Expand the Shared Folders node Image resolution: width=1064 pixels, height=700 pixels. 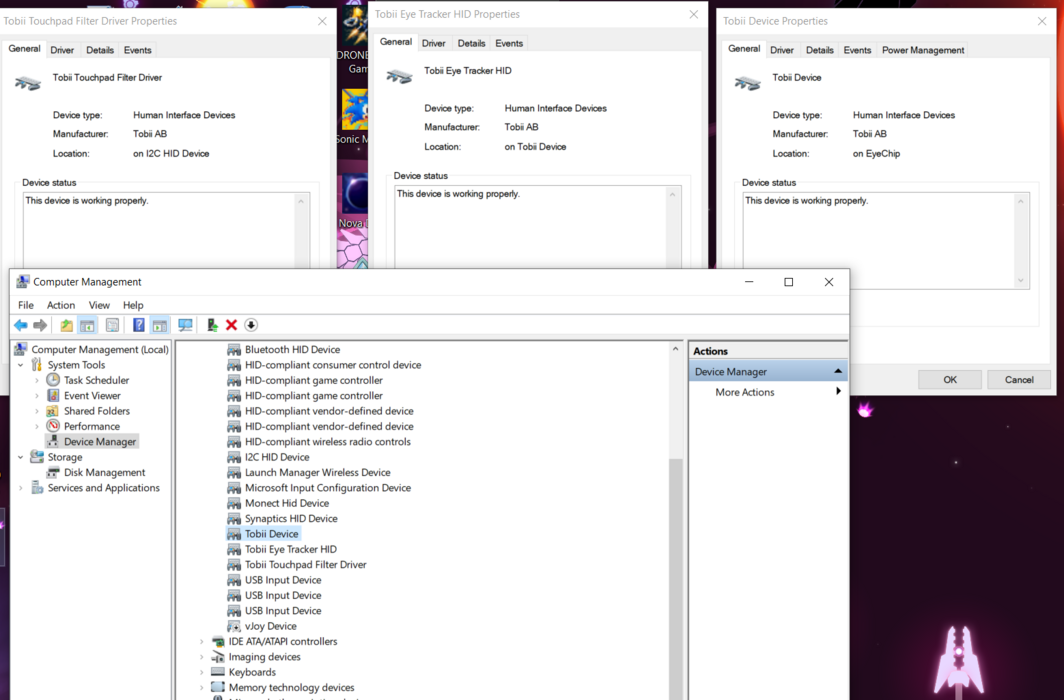(37, 411)
